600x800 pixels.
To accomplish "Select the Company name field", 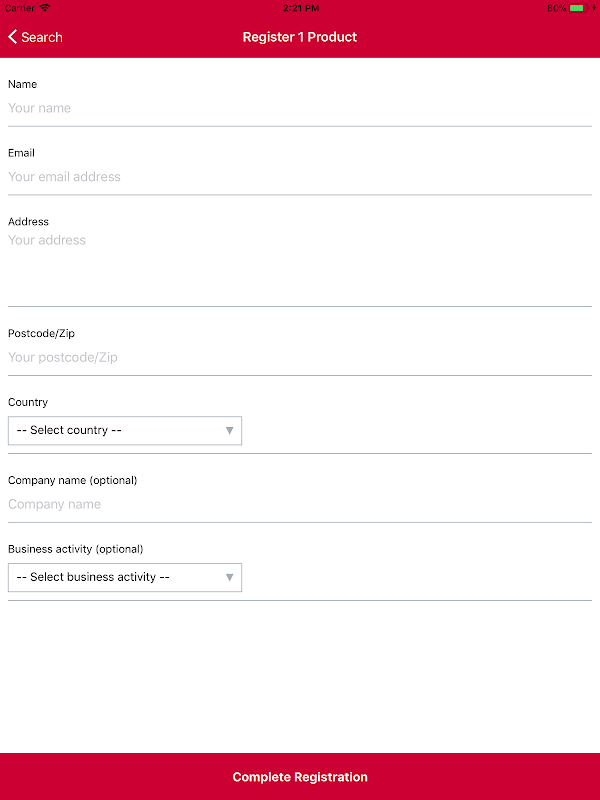I will tap(300, 504).
